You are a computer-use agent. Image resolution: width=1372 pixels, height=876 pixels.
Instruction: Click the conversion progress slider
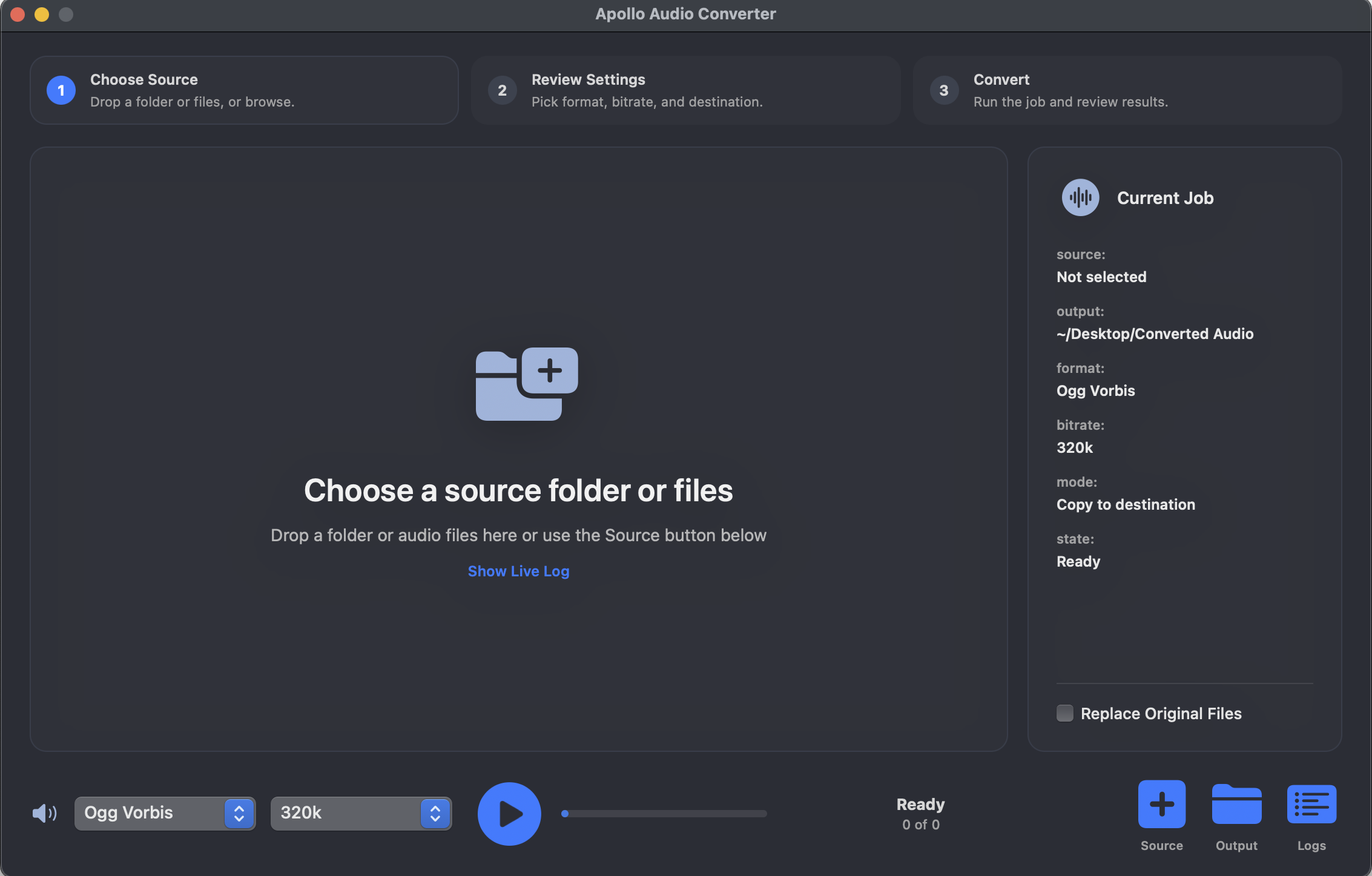click(x=664, y=813)
